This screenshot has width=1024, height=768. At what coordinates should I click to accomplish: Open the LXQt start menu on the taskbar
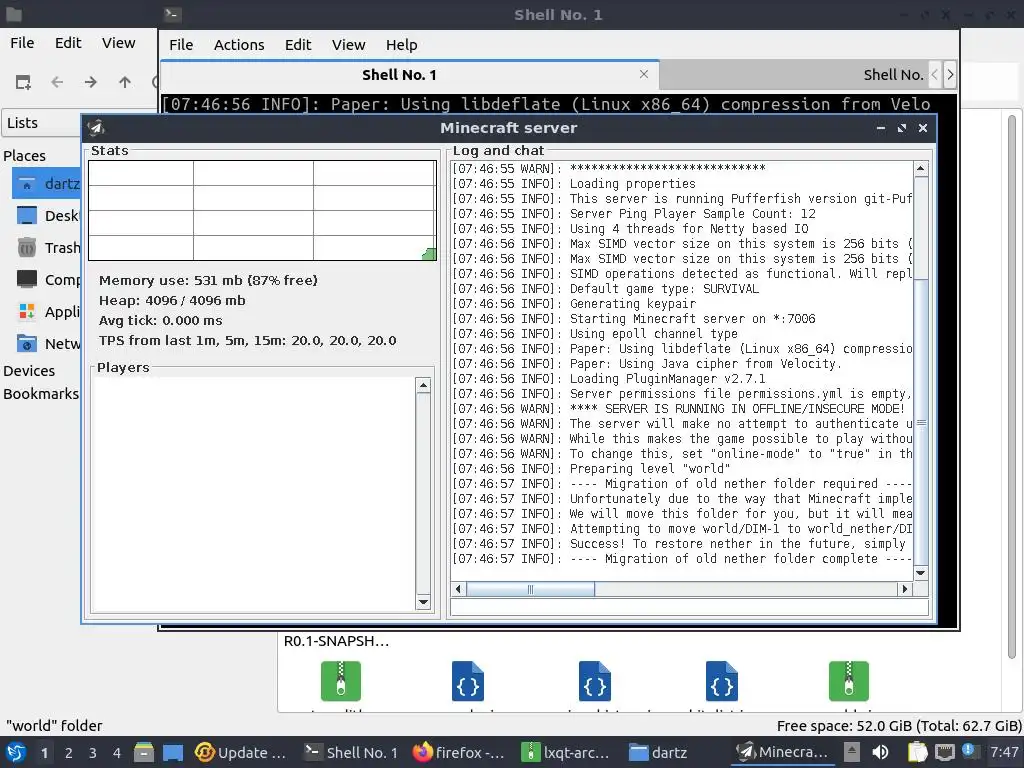[16, 752]
